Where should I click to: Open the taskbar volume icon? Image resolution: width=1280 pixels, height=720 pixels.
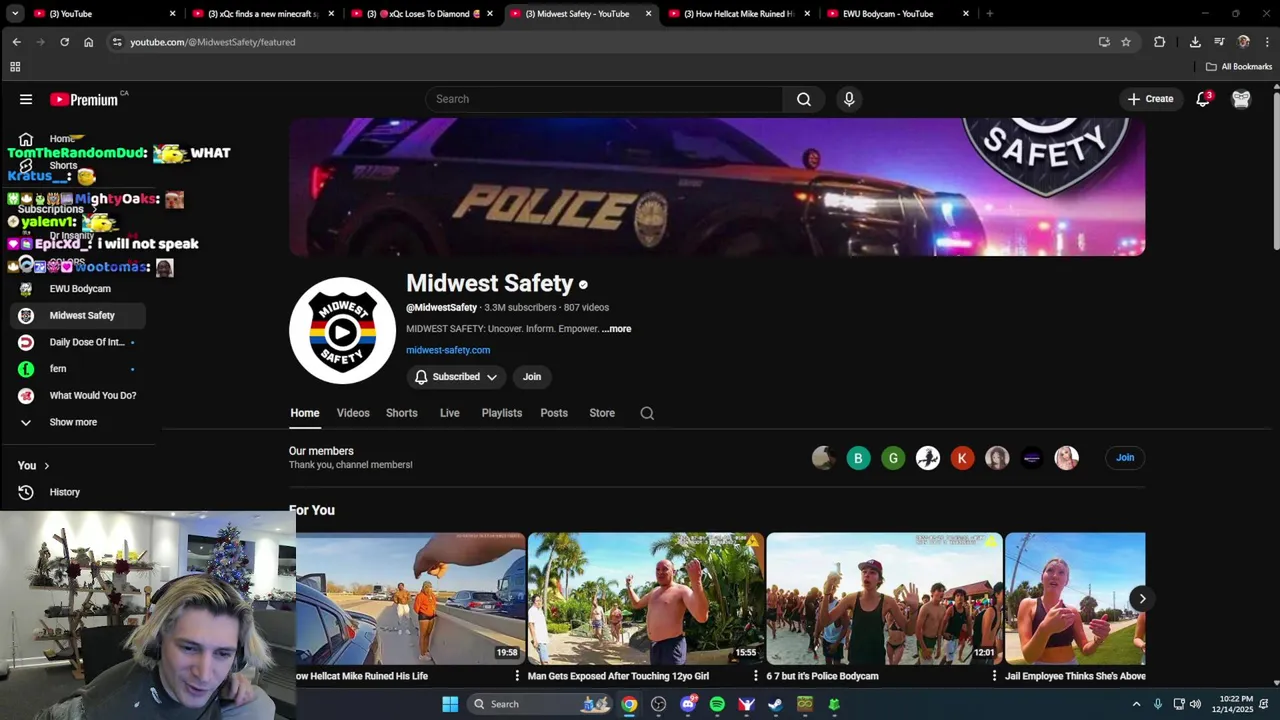pyautogui.click(x=1195, y=704)
